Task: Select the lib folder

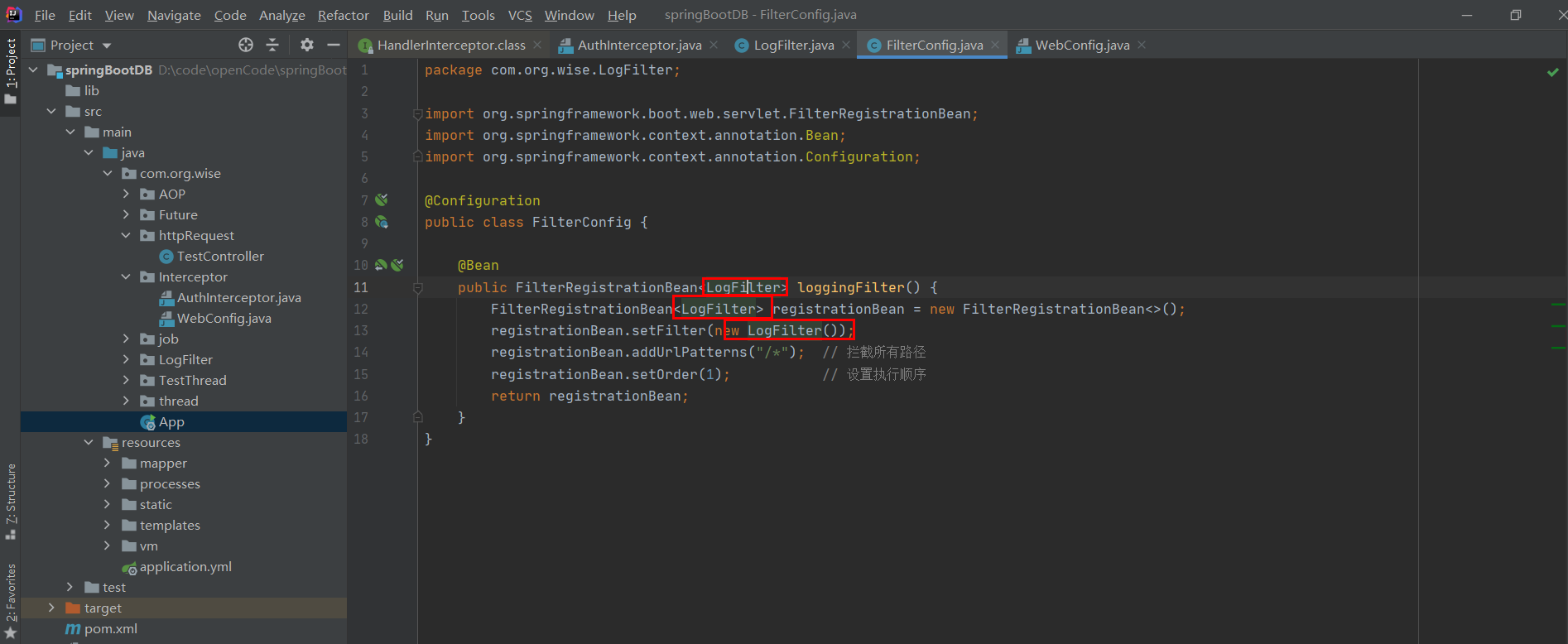Action: coord(91,90)
